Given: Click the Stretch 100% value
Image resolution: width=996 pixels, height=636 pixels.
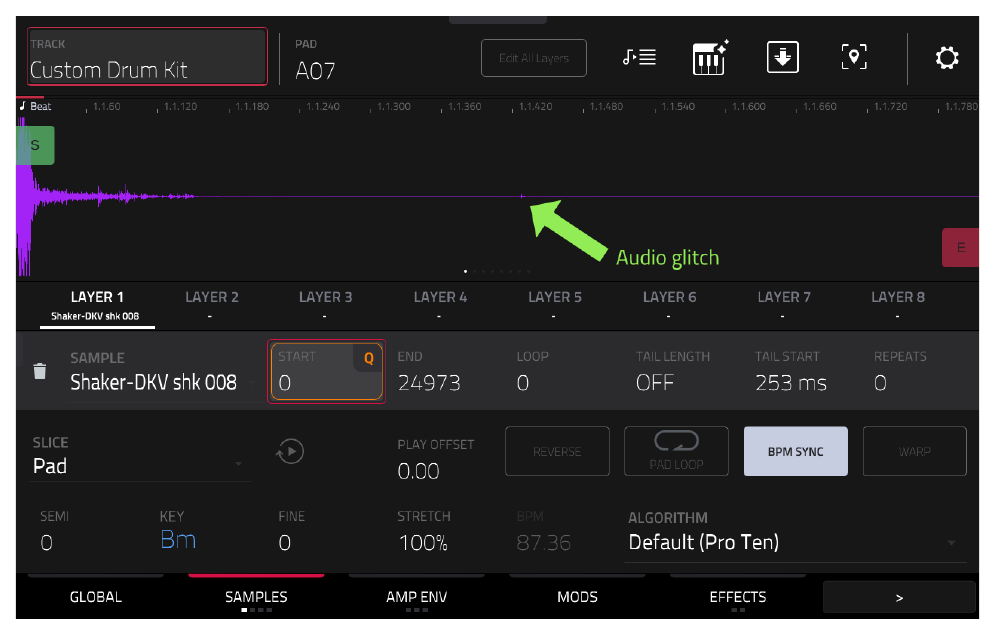Looking at the screenshot, I should click(x=423, y=543).
